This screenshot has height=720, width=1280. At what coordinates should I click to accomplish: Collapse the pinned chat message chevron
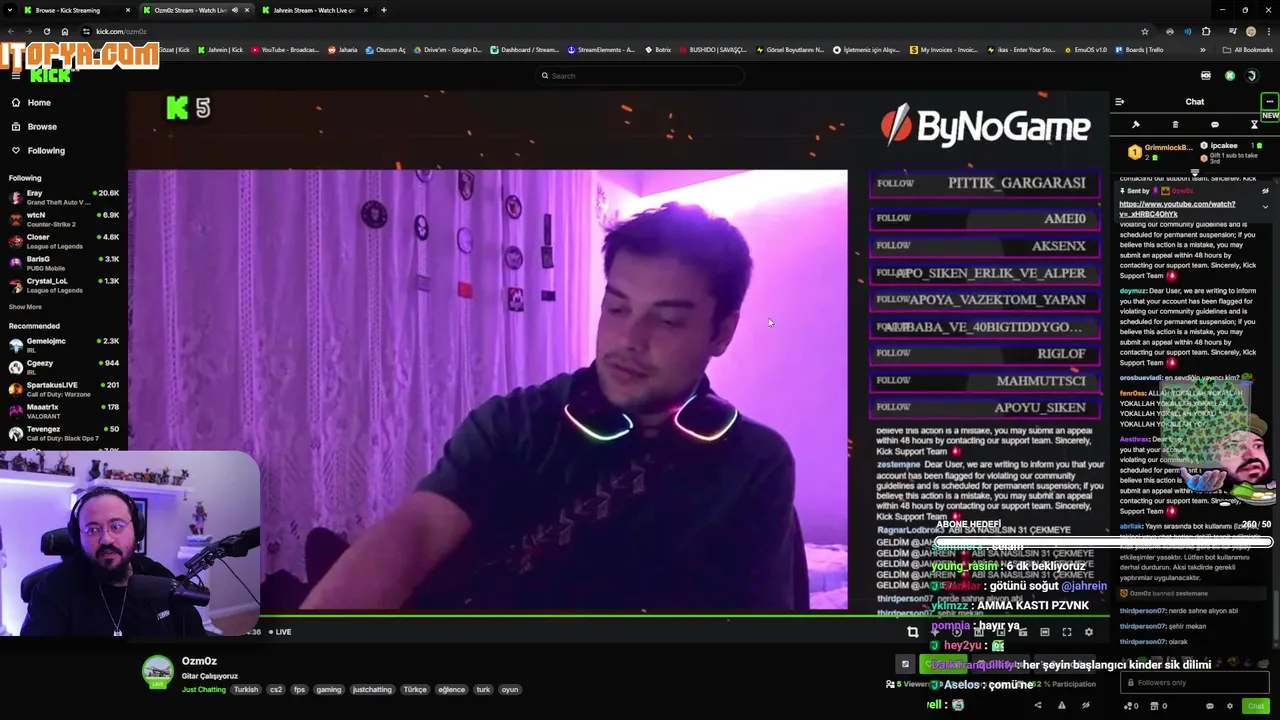point(1265,206)
